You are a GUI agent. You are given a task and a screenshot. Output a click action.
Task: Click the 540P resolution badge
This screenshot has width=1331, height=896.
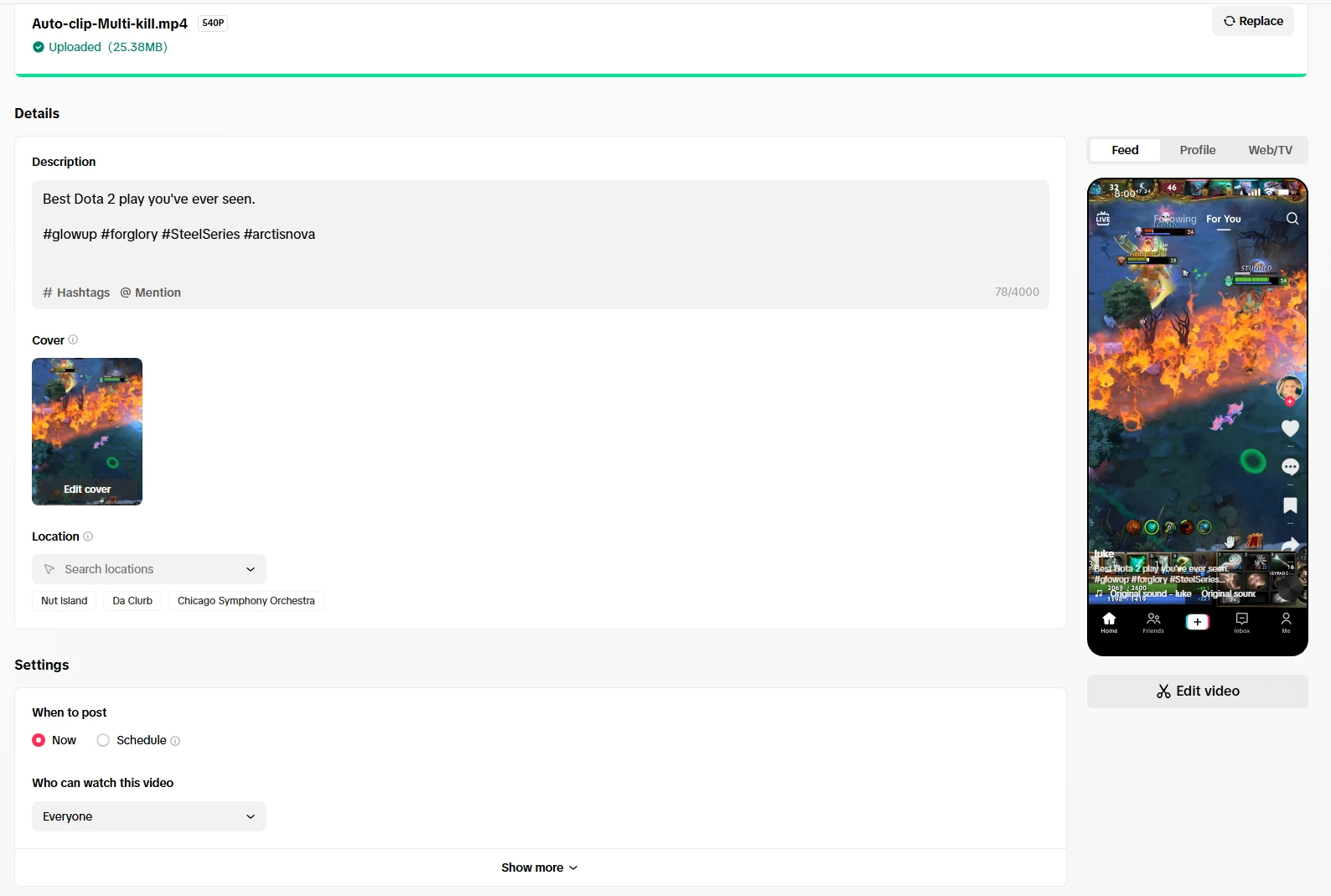tap(213, 23)
